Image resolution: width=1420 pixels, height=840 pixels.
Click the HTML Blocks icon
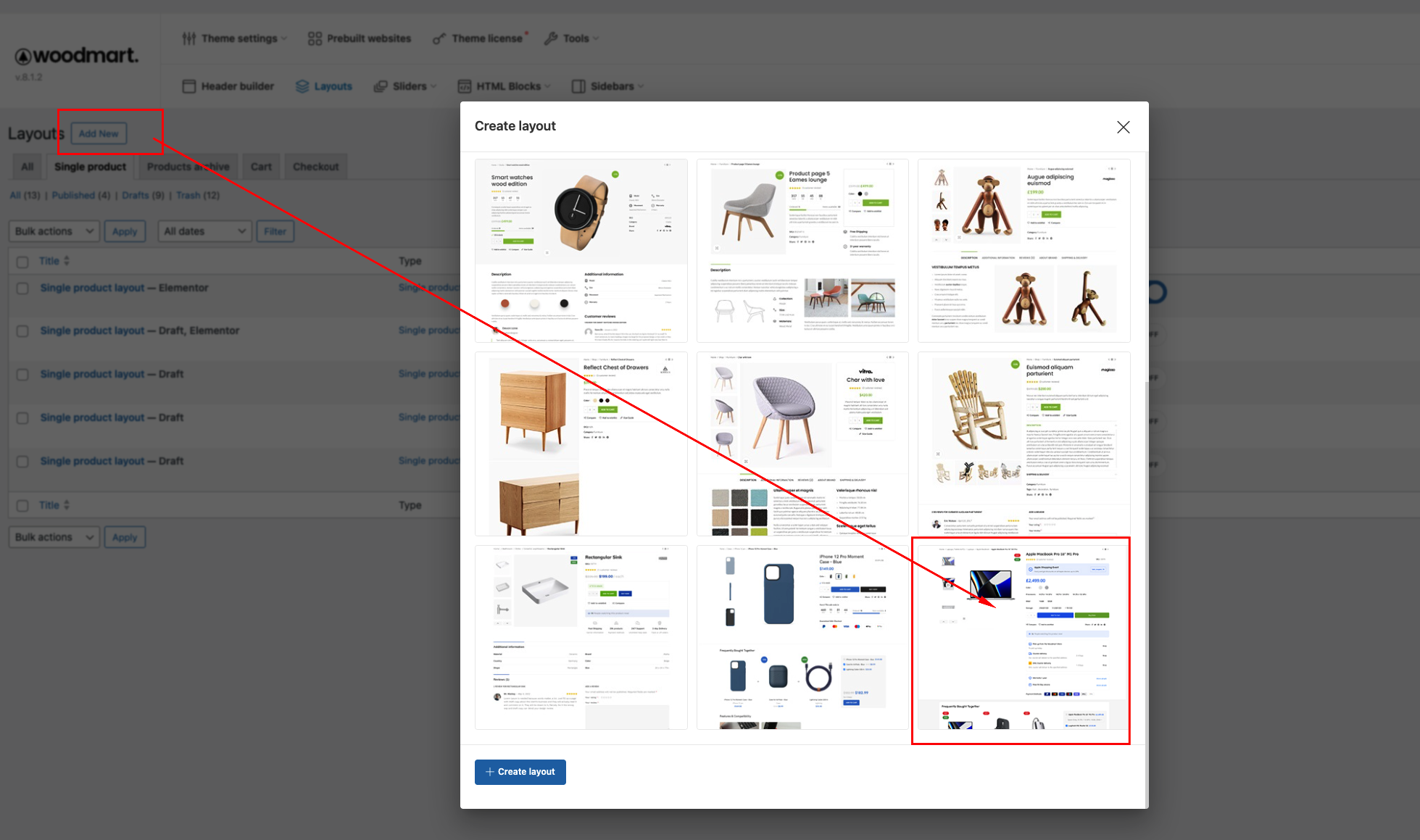(x=465, y=86)
